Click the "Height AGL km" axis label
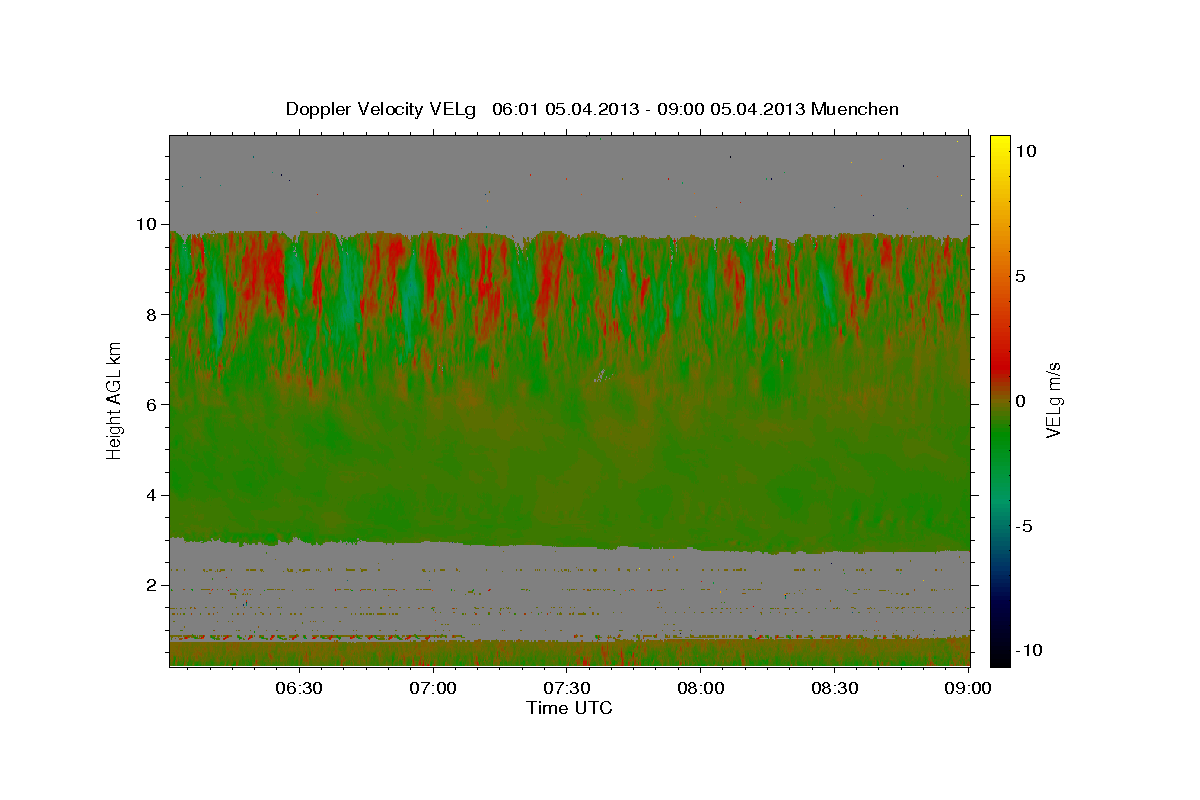This screenshot has width=1200, height=800. pyautogui.click(x=115, y=400)
